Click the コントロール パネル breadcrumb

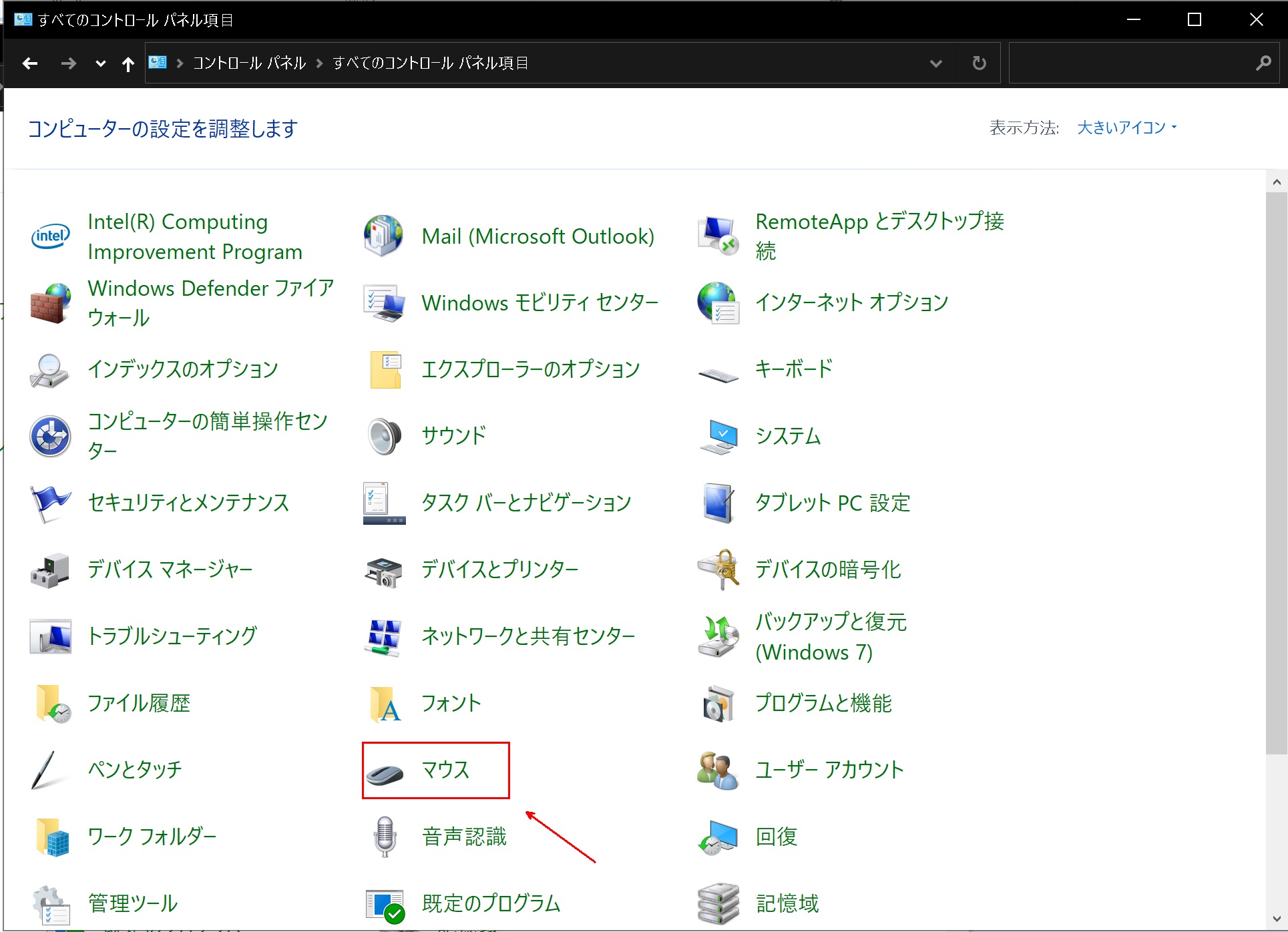[x=249, y=63]
